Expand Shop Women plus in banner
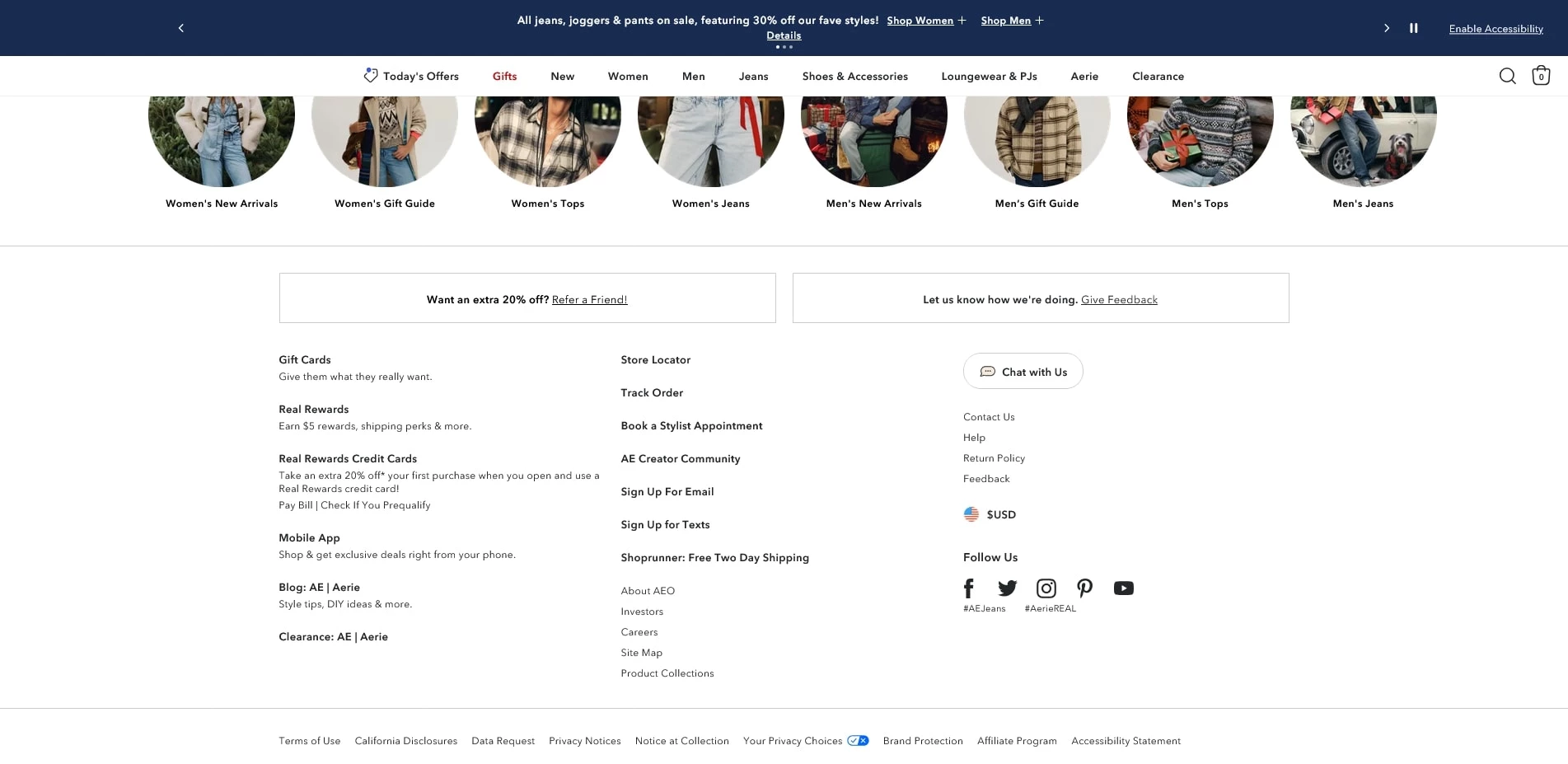This screenshot has width=1568, height=764. pos(962,21)
